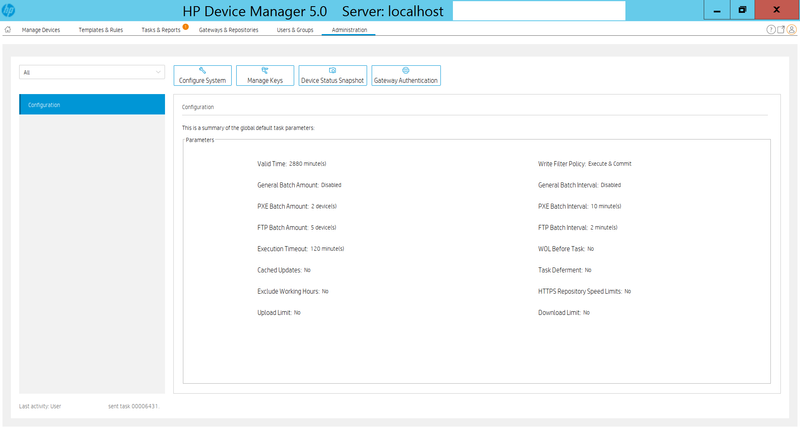Open the user account icon
800x429 pixels.
point(792,30)
